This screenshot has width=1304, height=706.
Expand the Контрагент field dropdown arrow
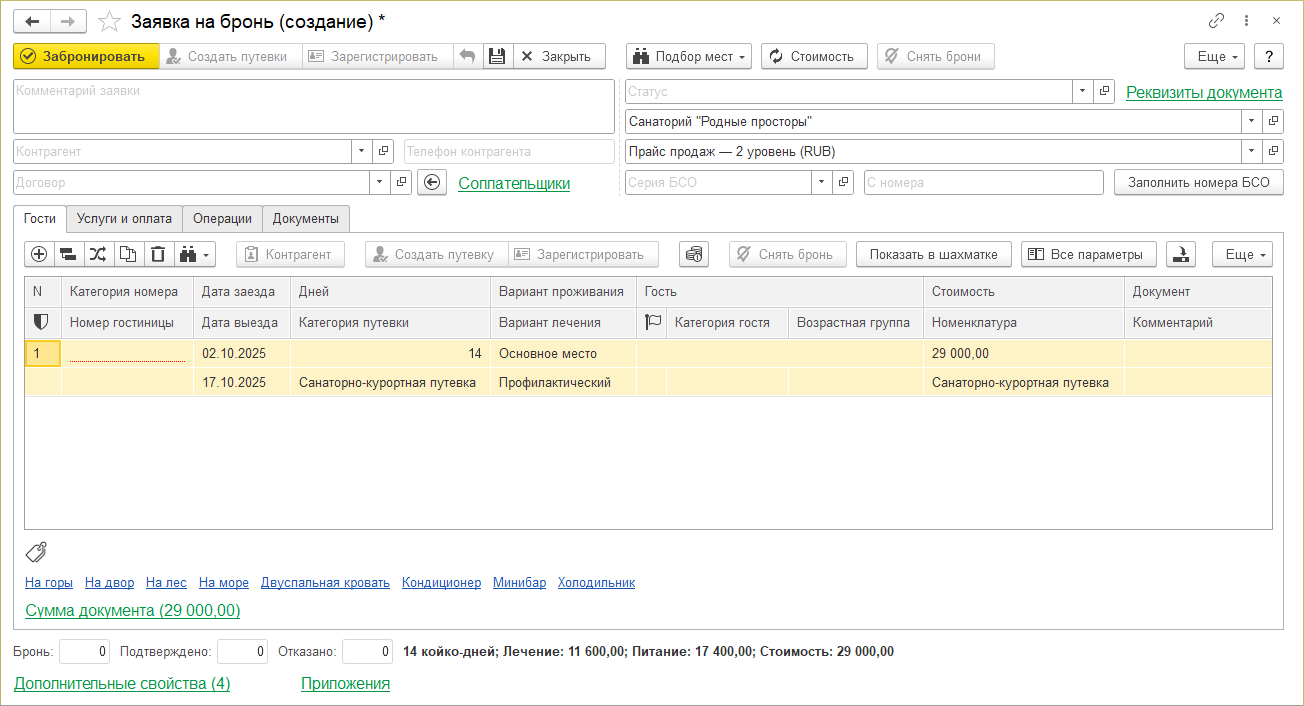tap(361, 152)
